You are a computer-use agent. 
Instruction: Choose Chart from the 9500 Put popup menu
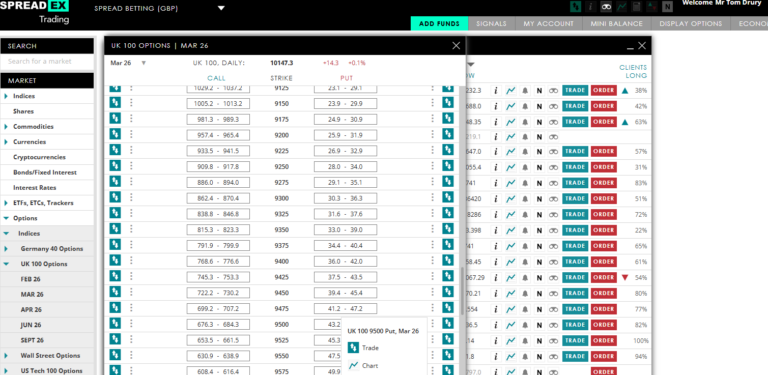point(362,366)
